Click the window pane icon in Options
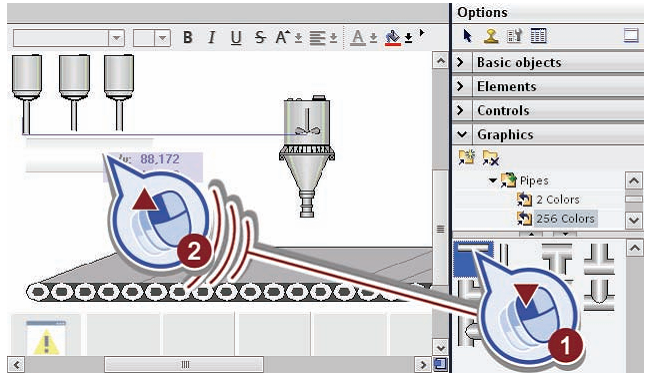648x376 pixels. coord(631,36)
